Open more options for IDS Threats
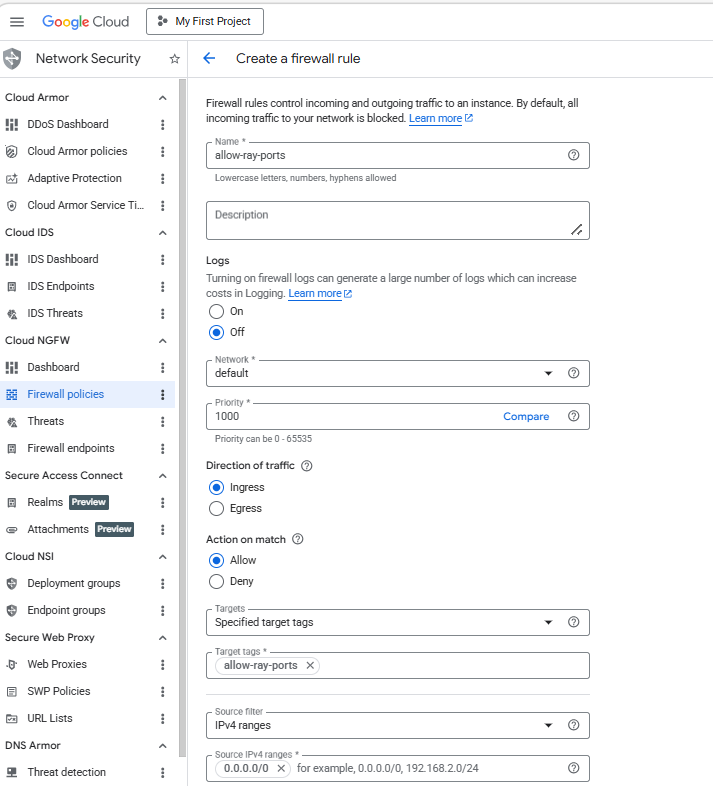This screenshot has height=786, width=713. coord(162,313)
